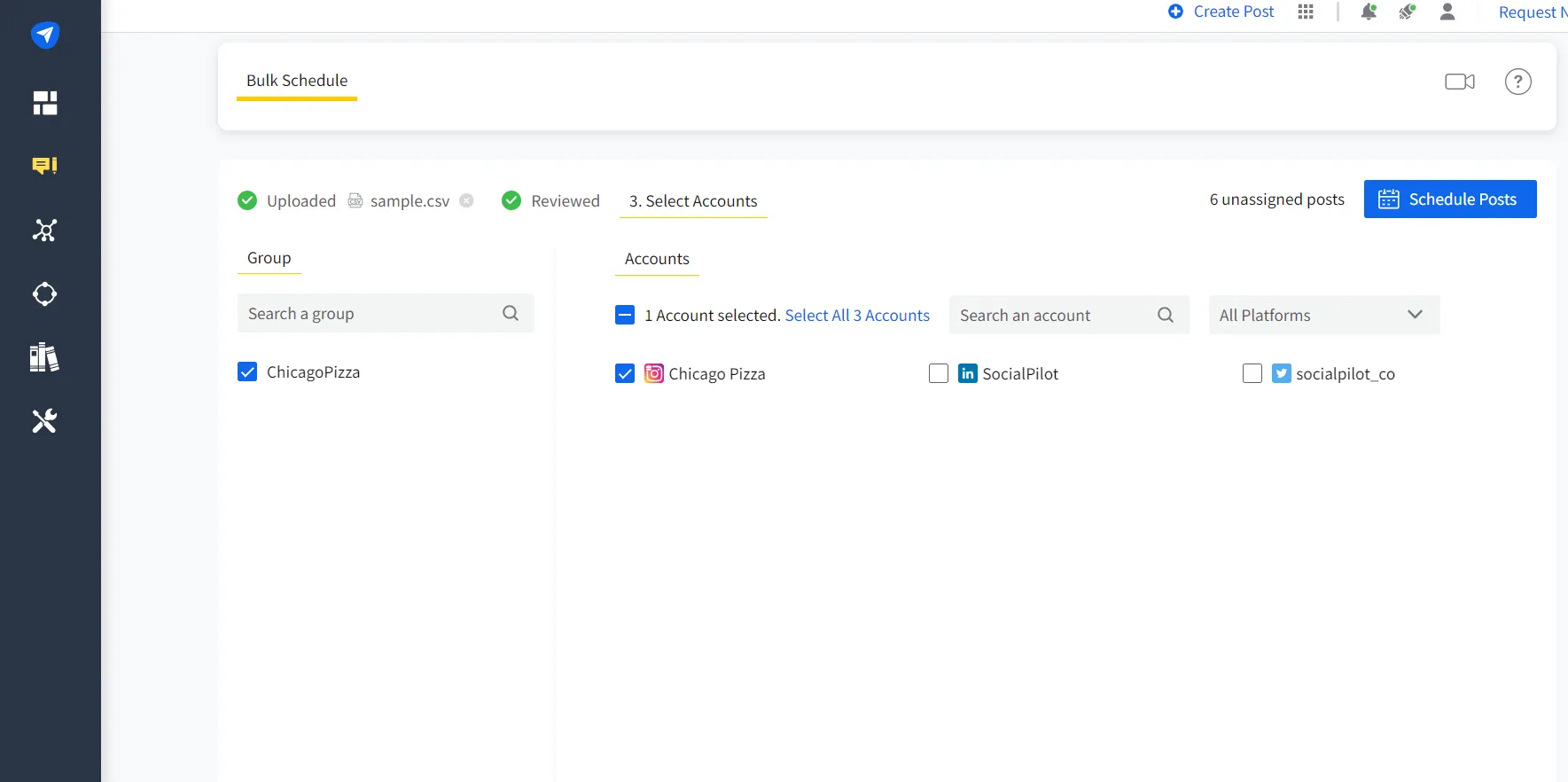Image resolution: width=1568 pixels, height=782 pixels.
Task: Click the sample.csv file name
Action: tap(410, 201)
